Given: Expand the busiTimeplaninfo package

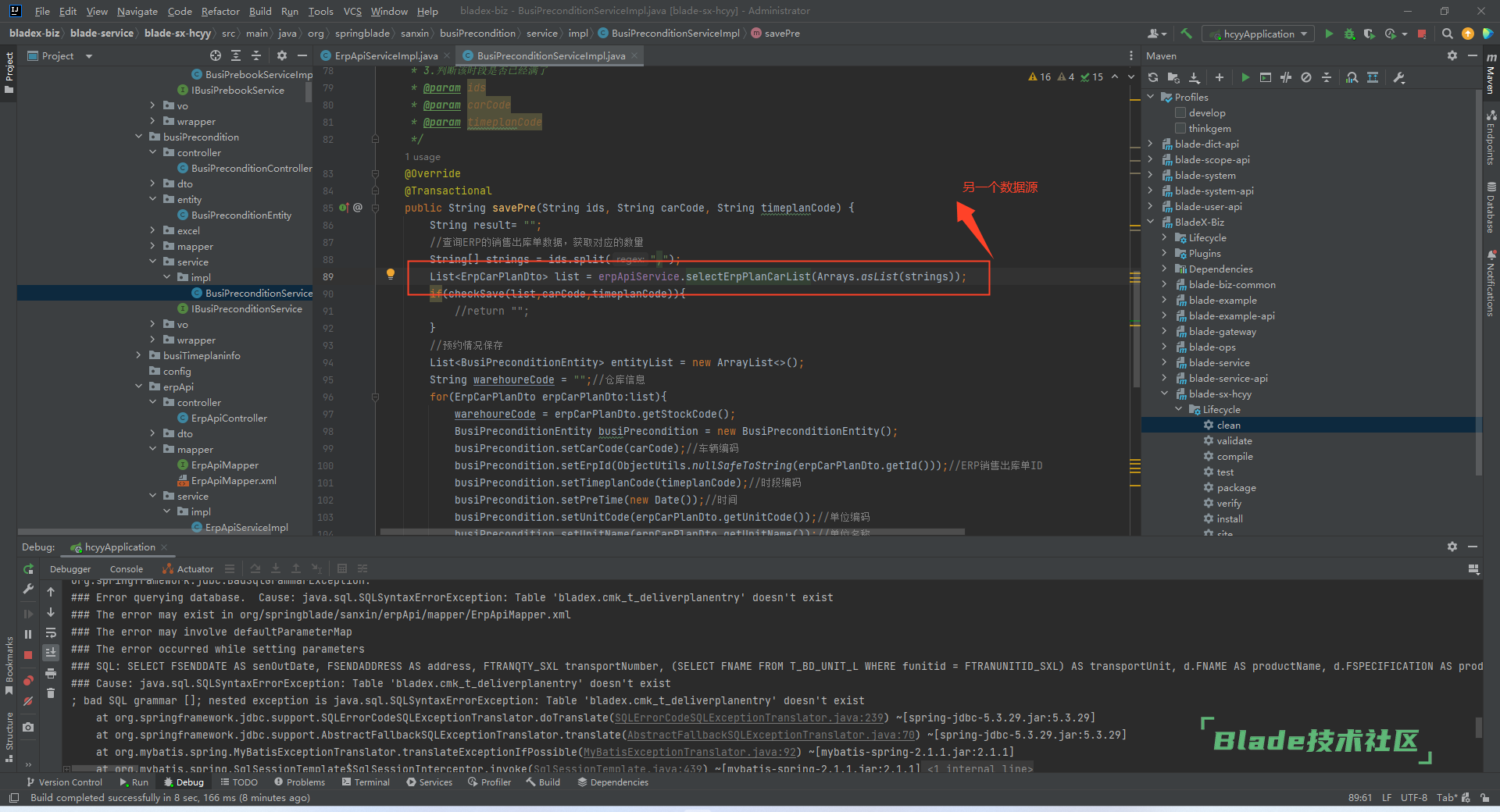Looking at the screenshot, I should pos(139,355).
